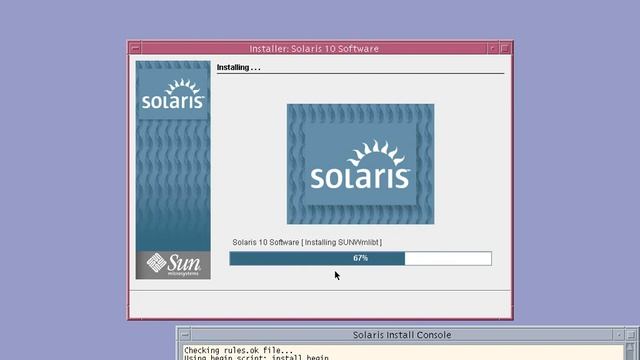Select 'Solaris 10 Software [Installing SUNWmlibt]' status text
The height and width of the screenshot is (360, 640).
click(307, 242)
